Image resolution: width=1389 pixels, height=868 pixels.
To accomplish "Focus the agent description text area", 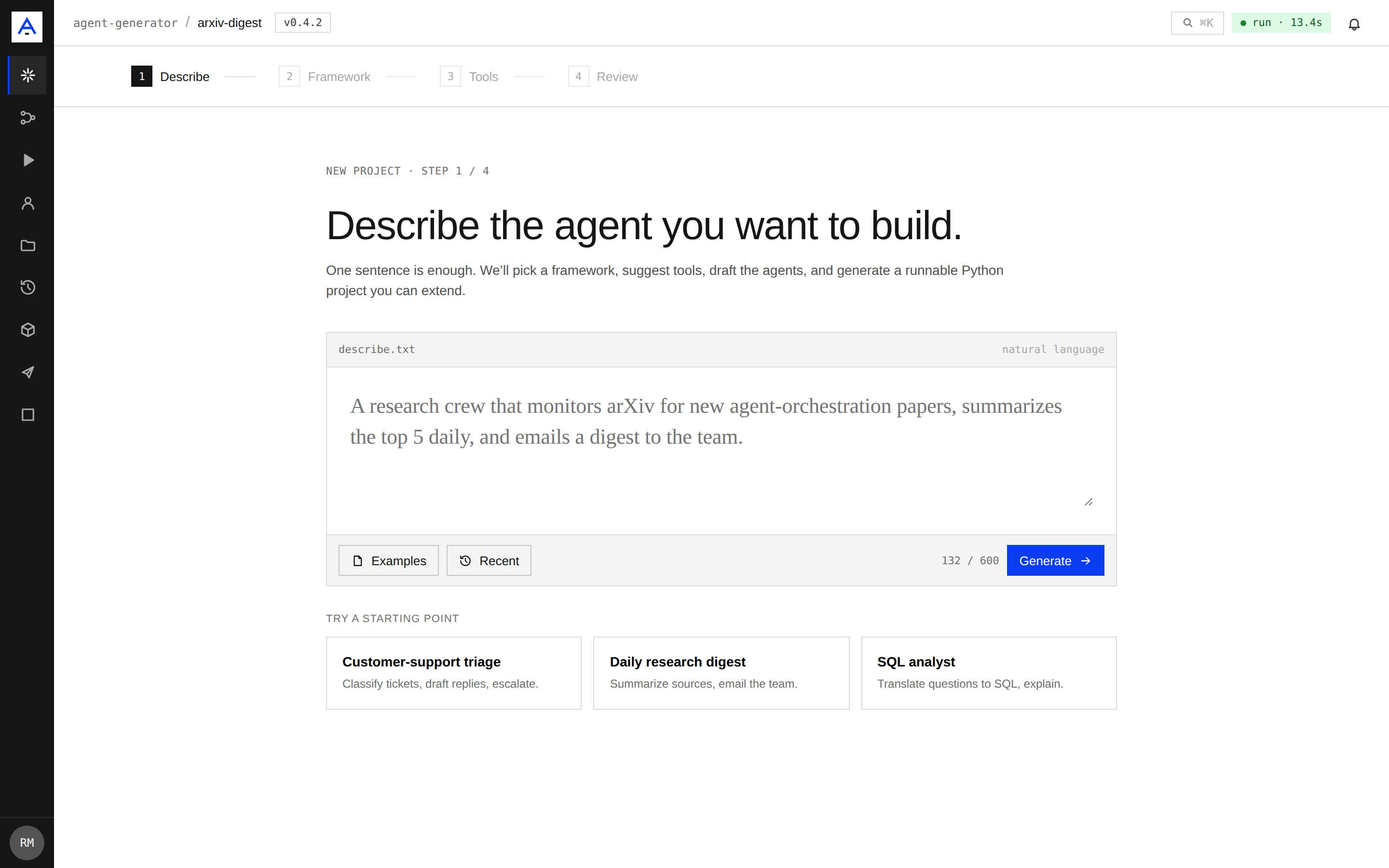I will (x=721, y=451).
